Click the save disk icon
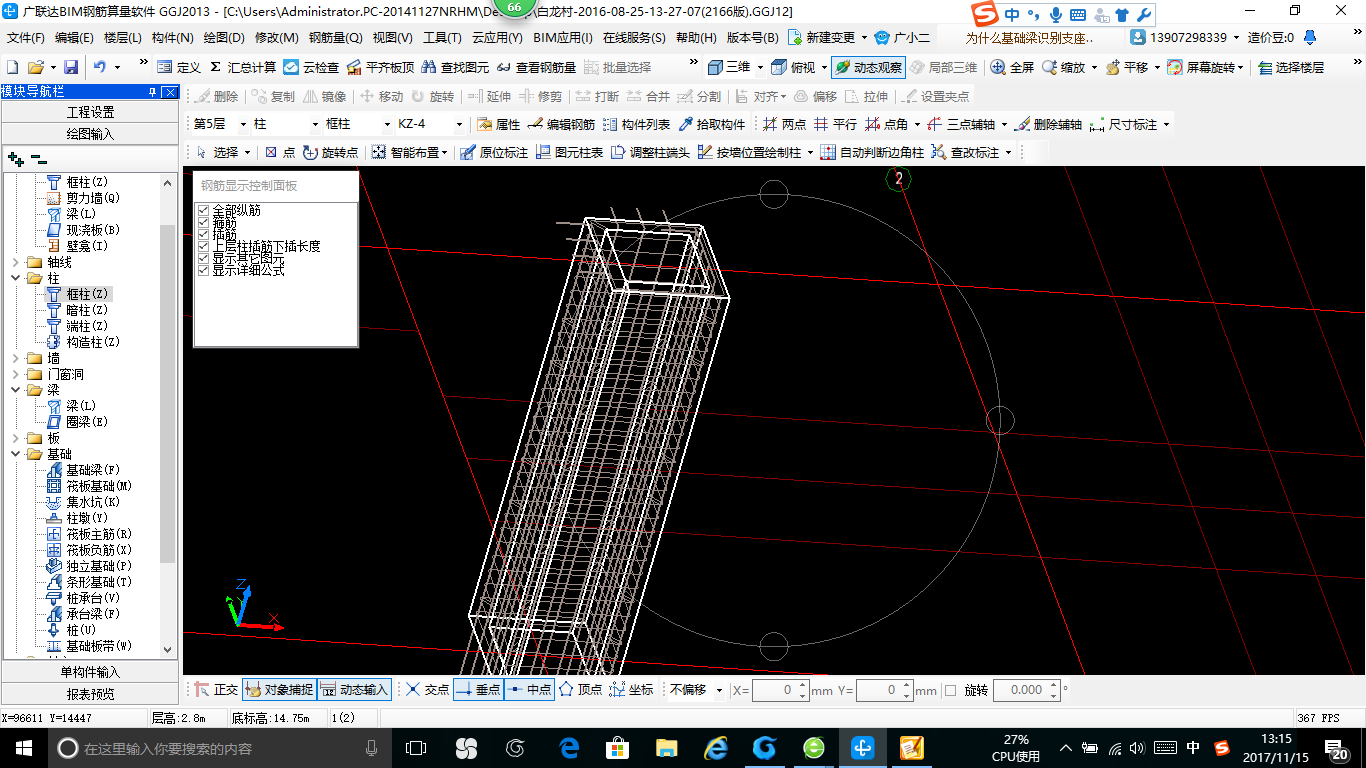Image resolution: width=1366 pixels, height=768 pixels. click(71, 67)
